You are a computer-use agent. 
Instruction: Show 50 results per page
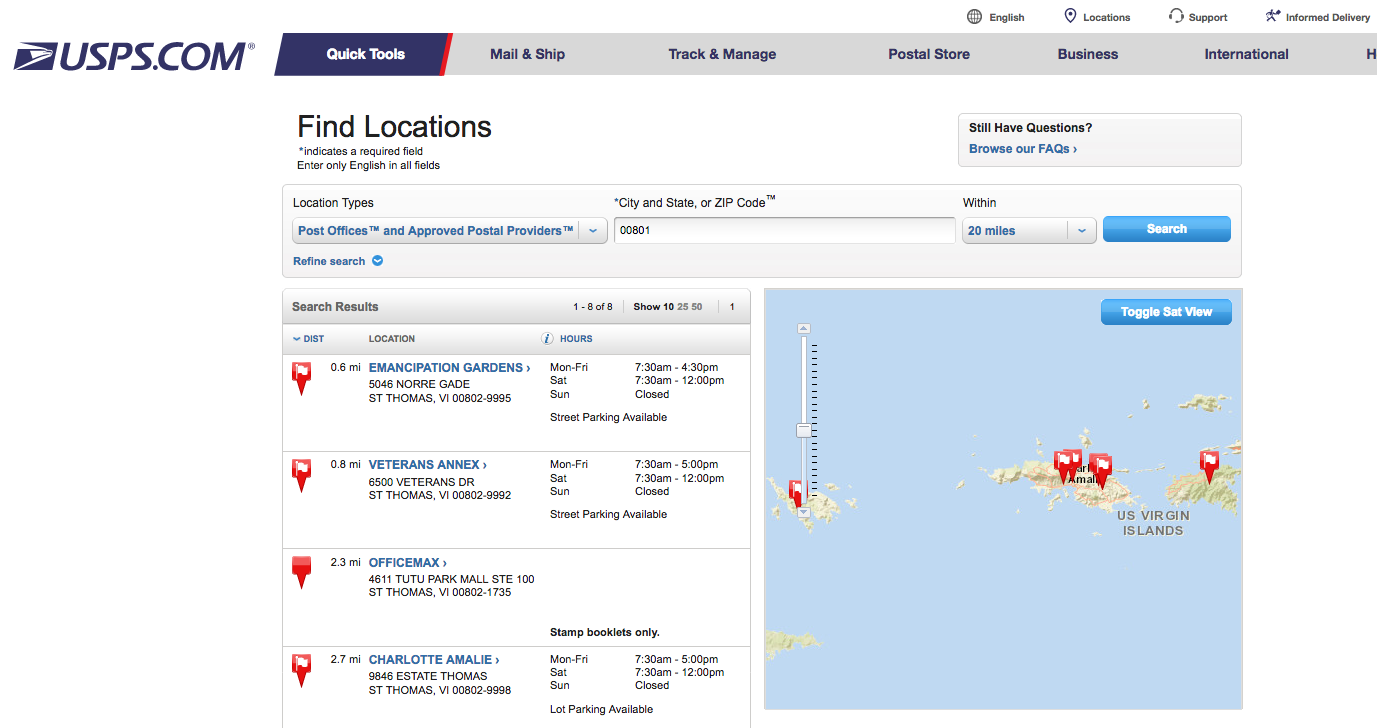695,306
